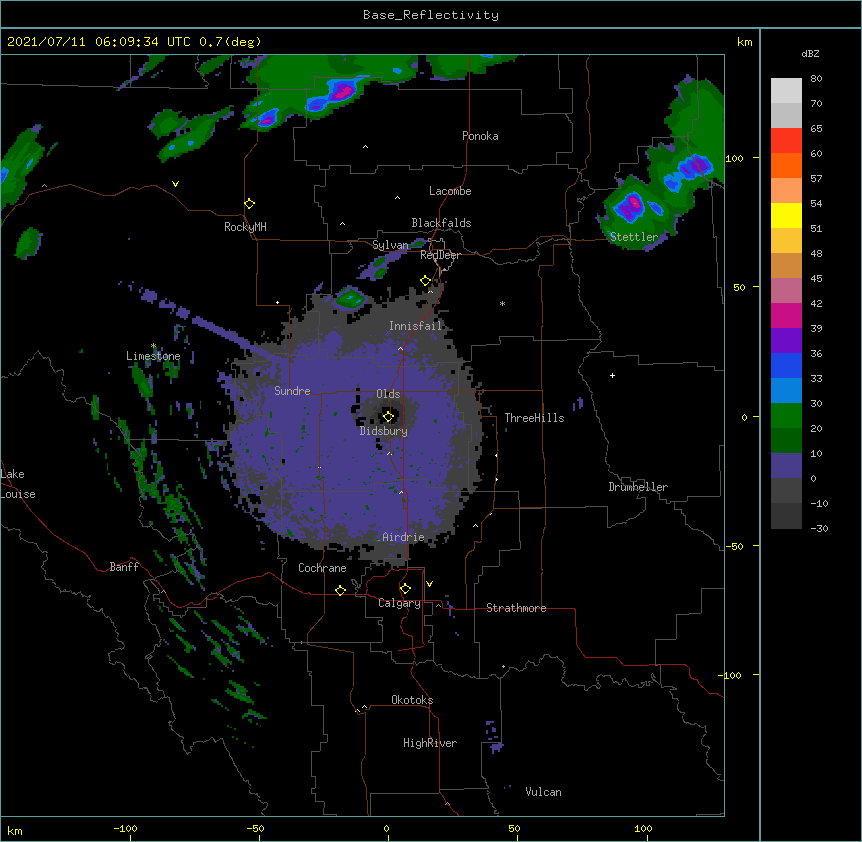Select the magenta 39-42 dBZ legend swatch
This screenshot has height=842, width=862.
click(786, 315)
